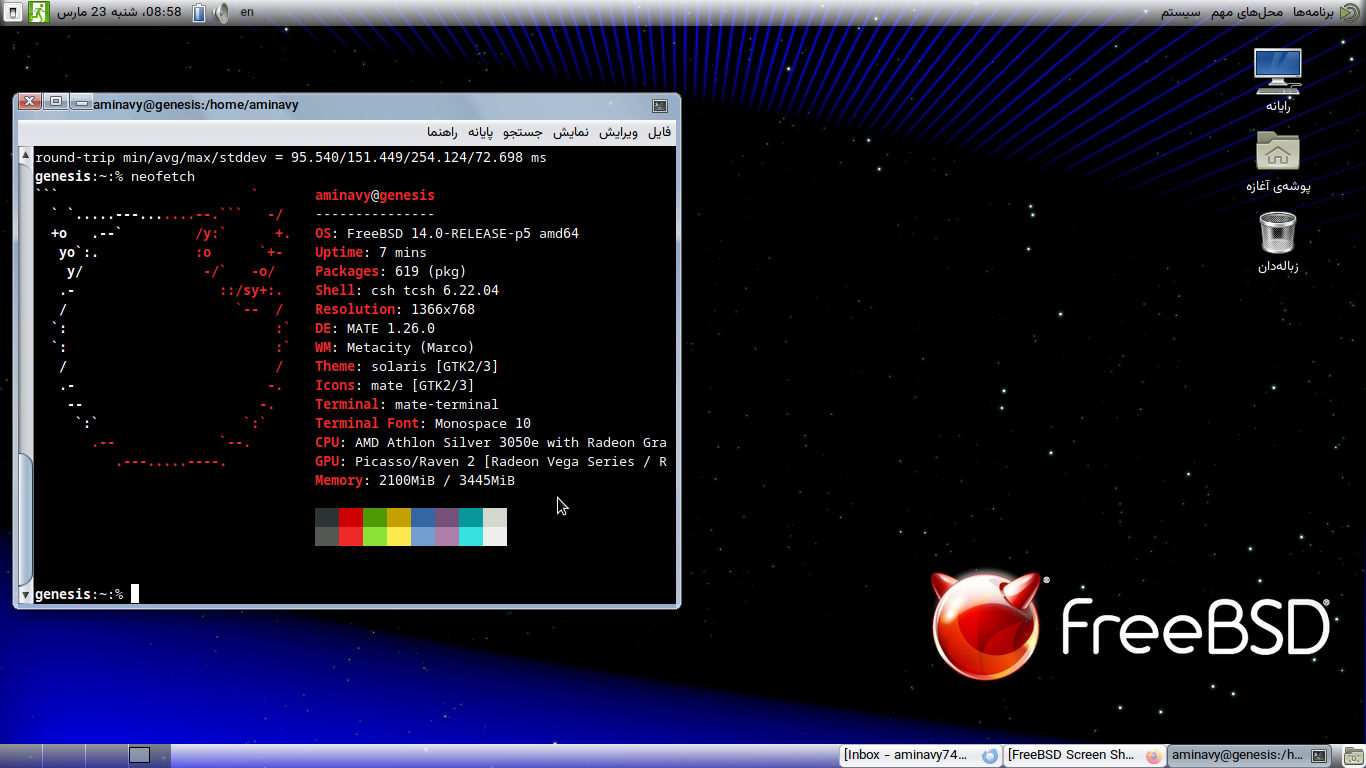Click the terminal window menu icon in titlebar
The width and height of the screenshot is (1366, 768).
[x=660, y=105]
